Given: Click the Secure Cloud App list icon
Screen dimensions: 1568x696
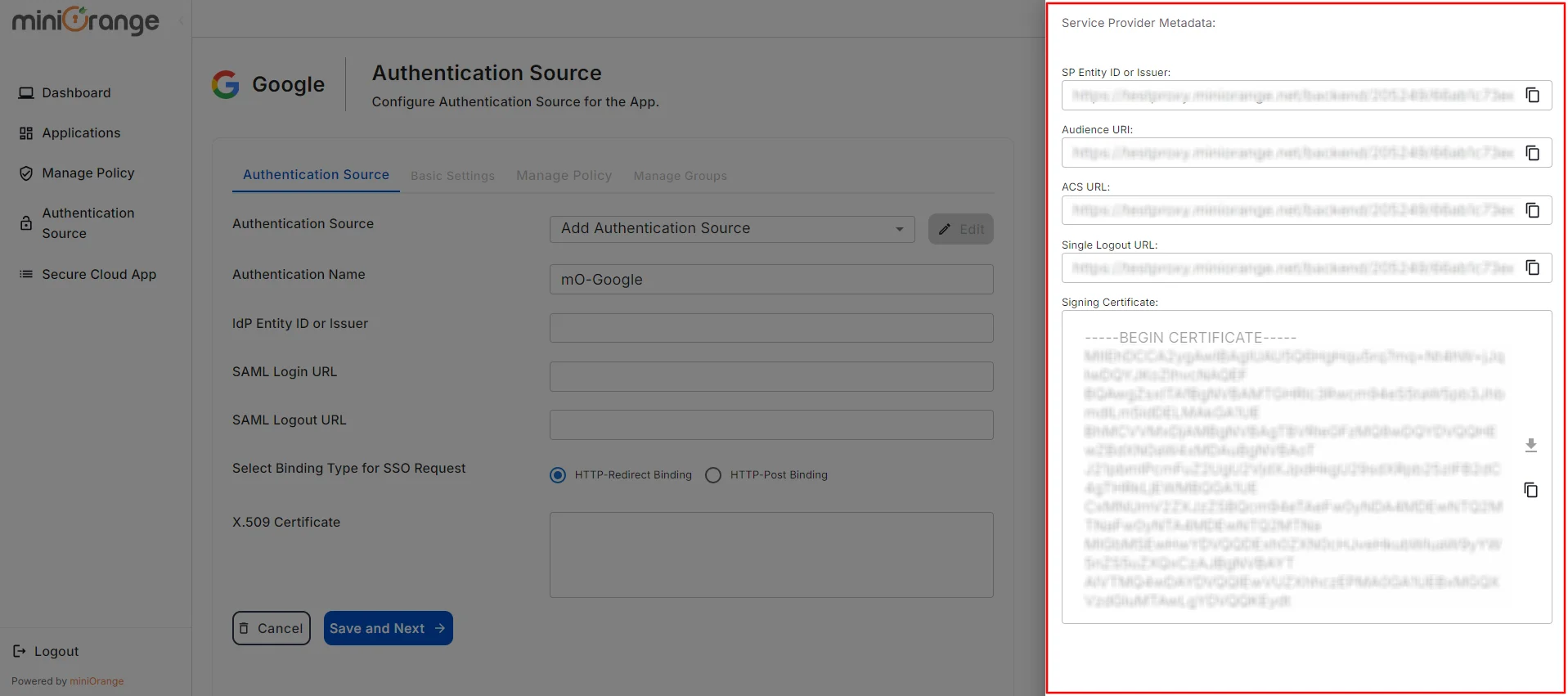Looking at the screenshot, I should coord(26,274).
